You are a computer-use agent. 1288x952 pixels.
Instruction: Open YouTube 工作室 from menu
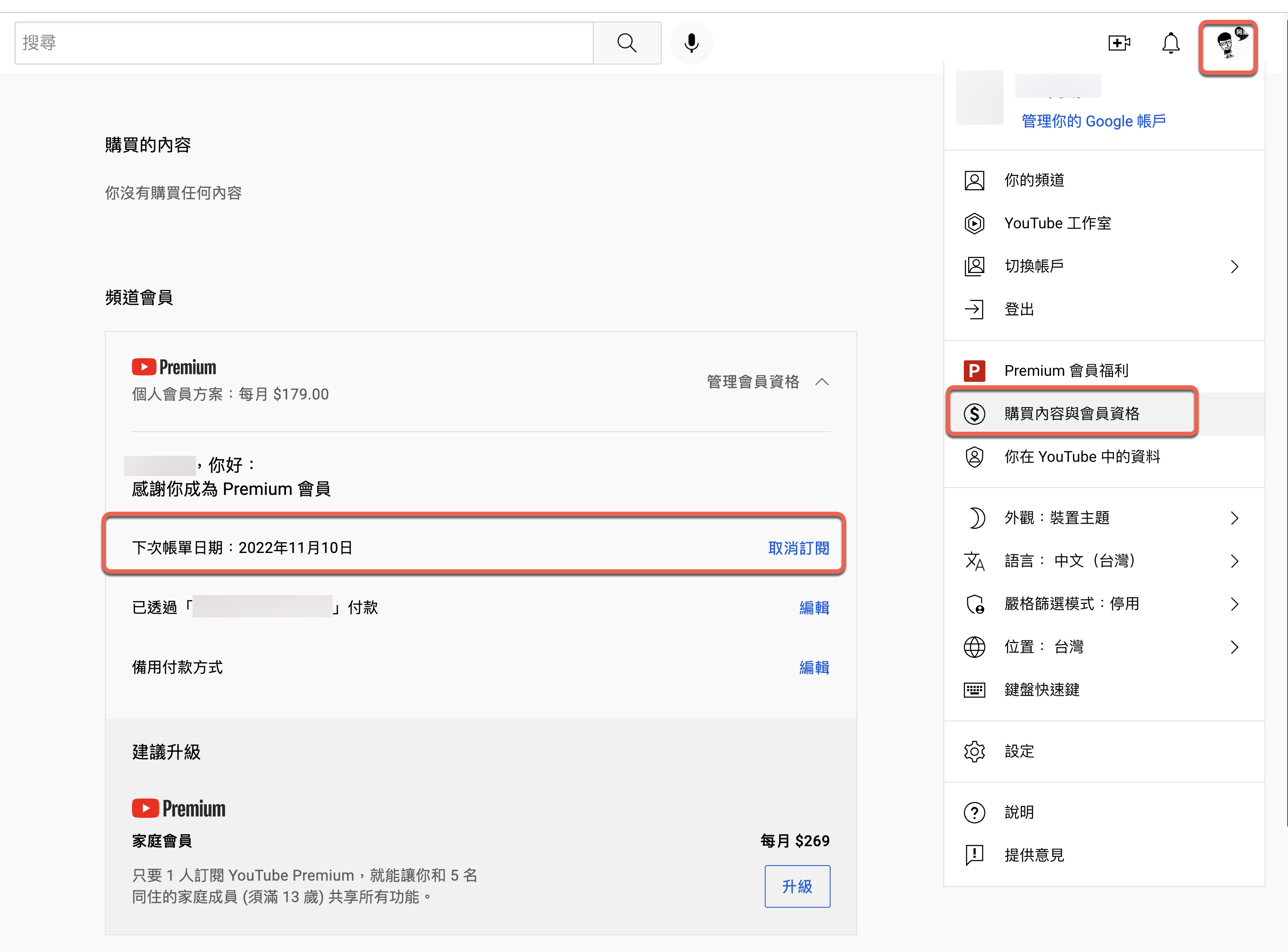click(1057, 224)
